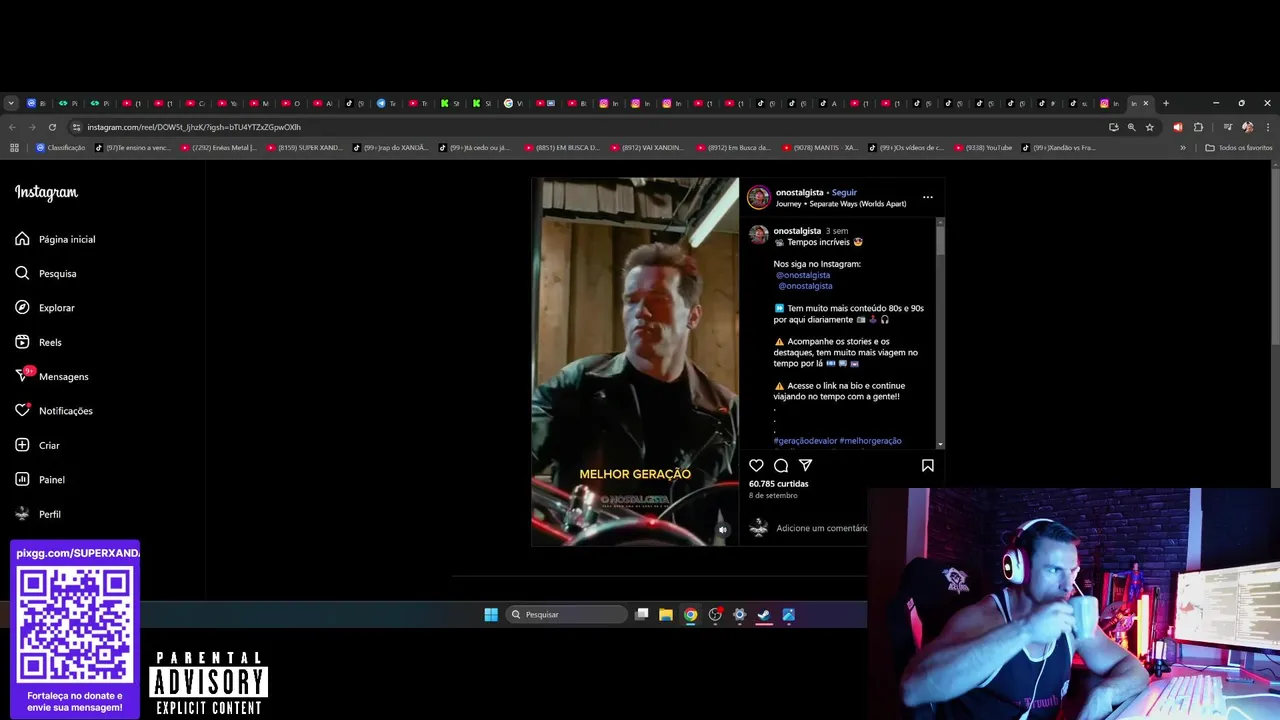Screen dimensions: 1280x720
Task: Reload the page
Action: (52, 127)
